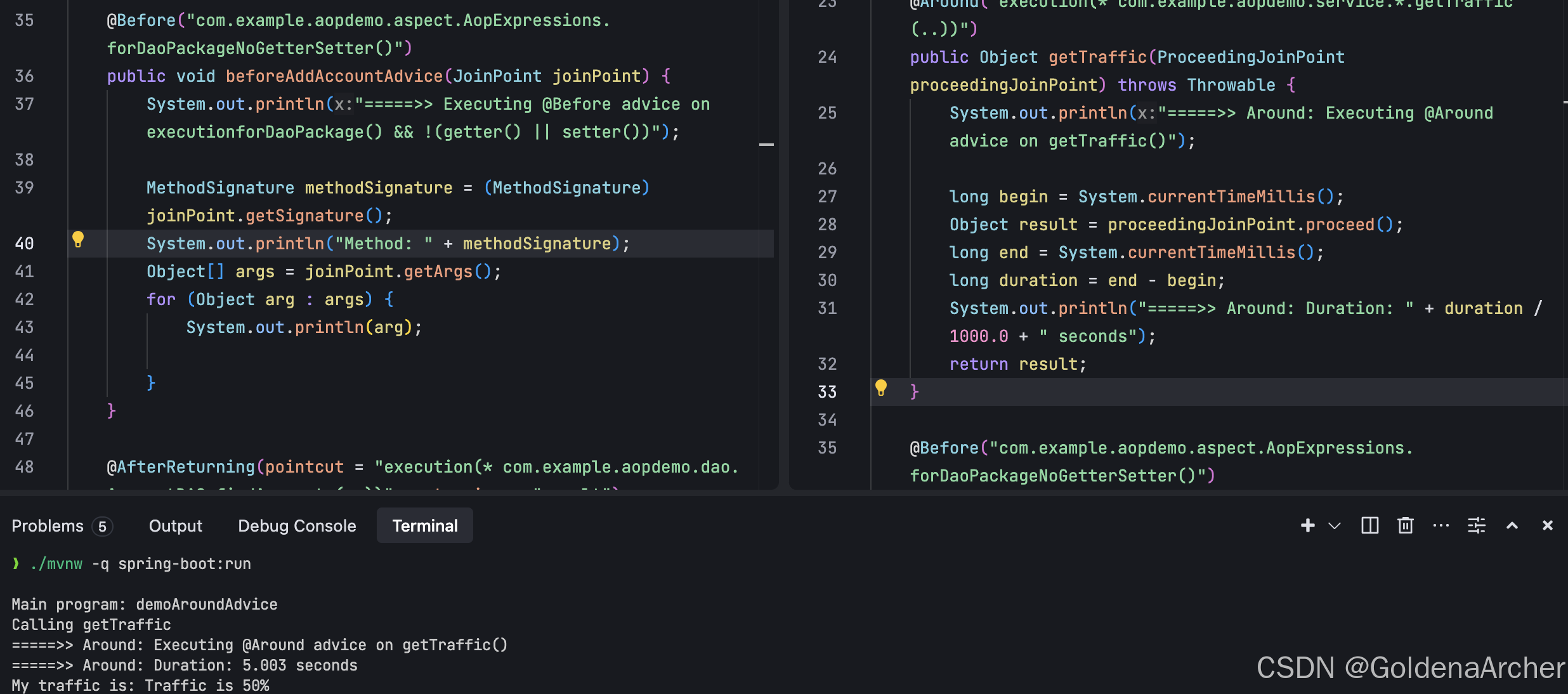Switch to the Problems tab

tap(48, 526)
